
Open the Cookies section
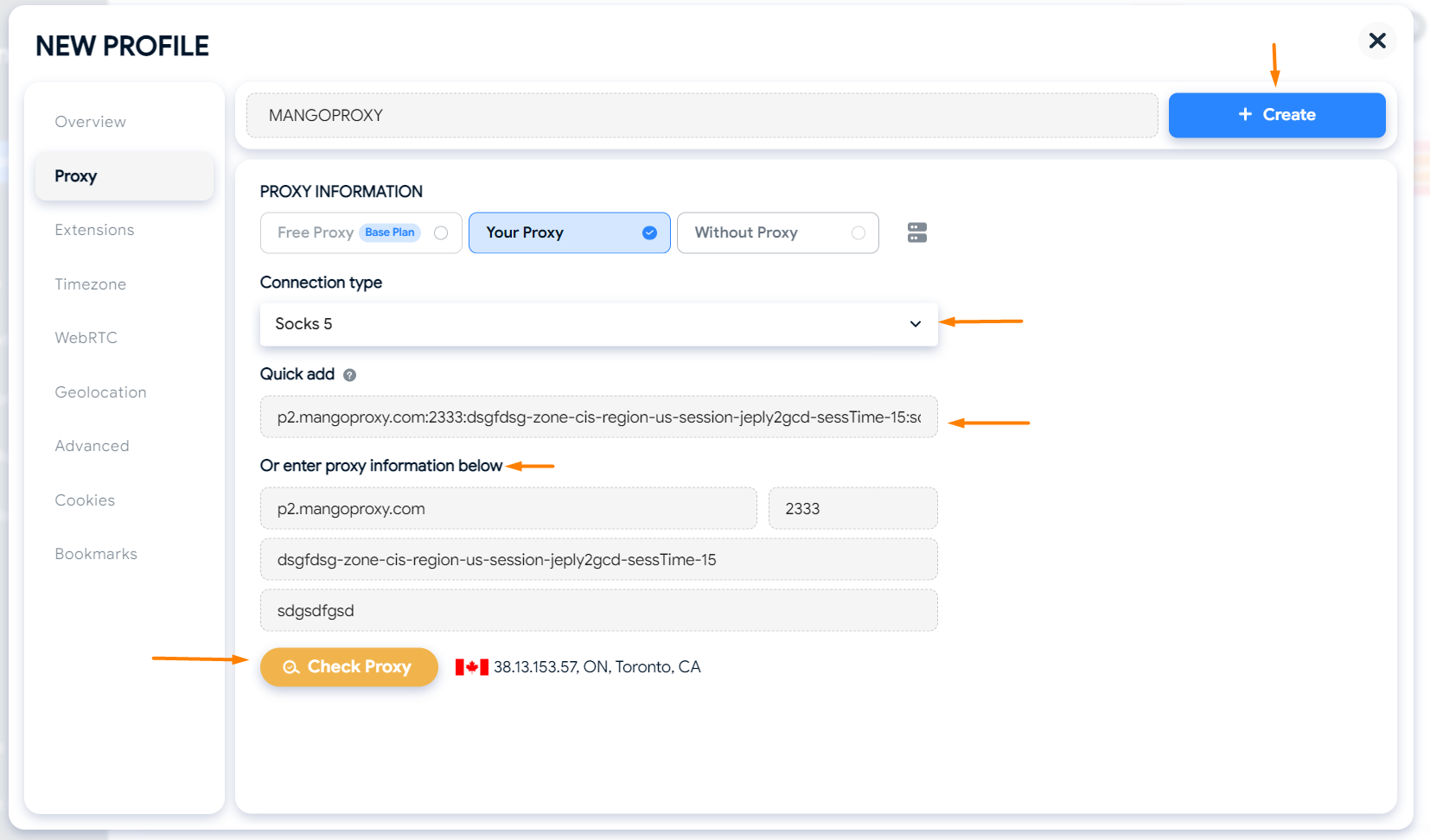[x=85, y=500]
